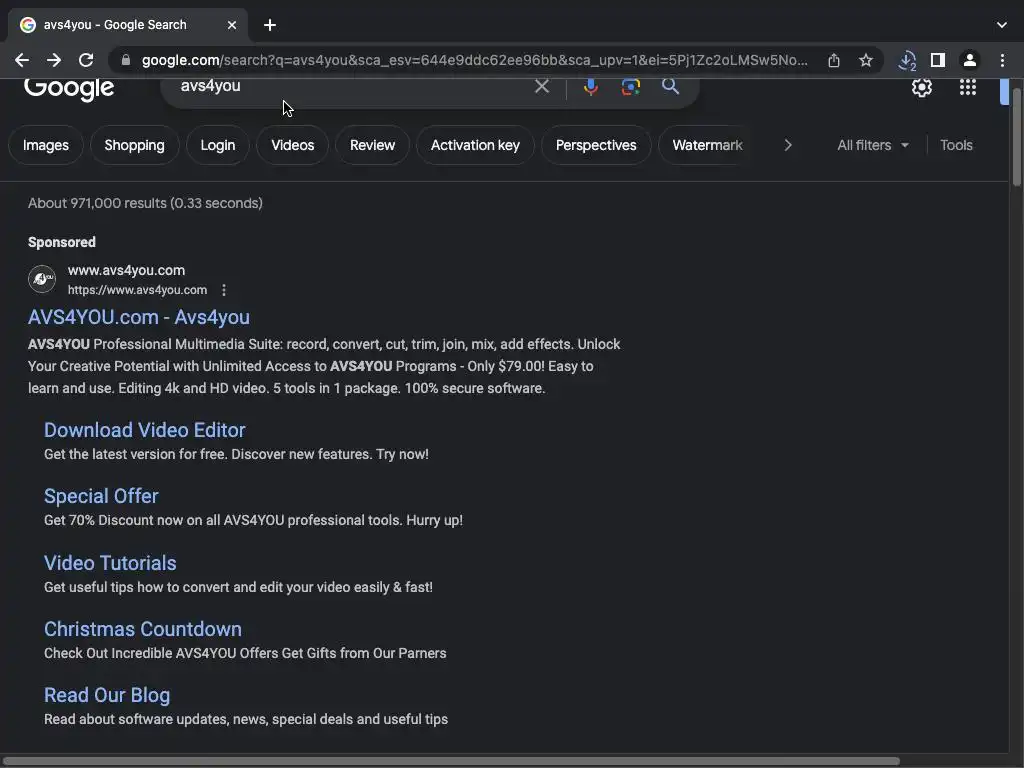Open a new browser tab
1024x768 pixels.
[270, 25]
